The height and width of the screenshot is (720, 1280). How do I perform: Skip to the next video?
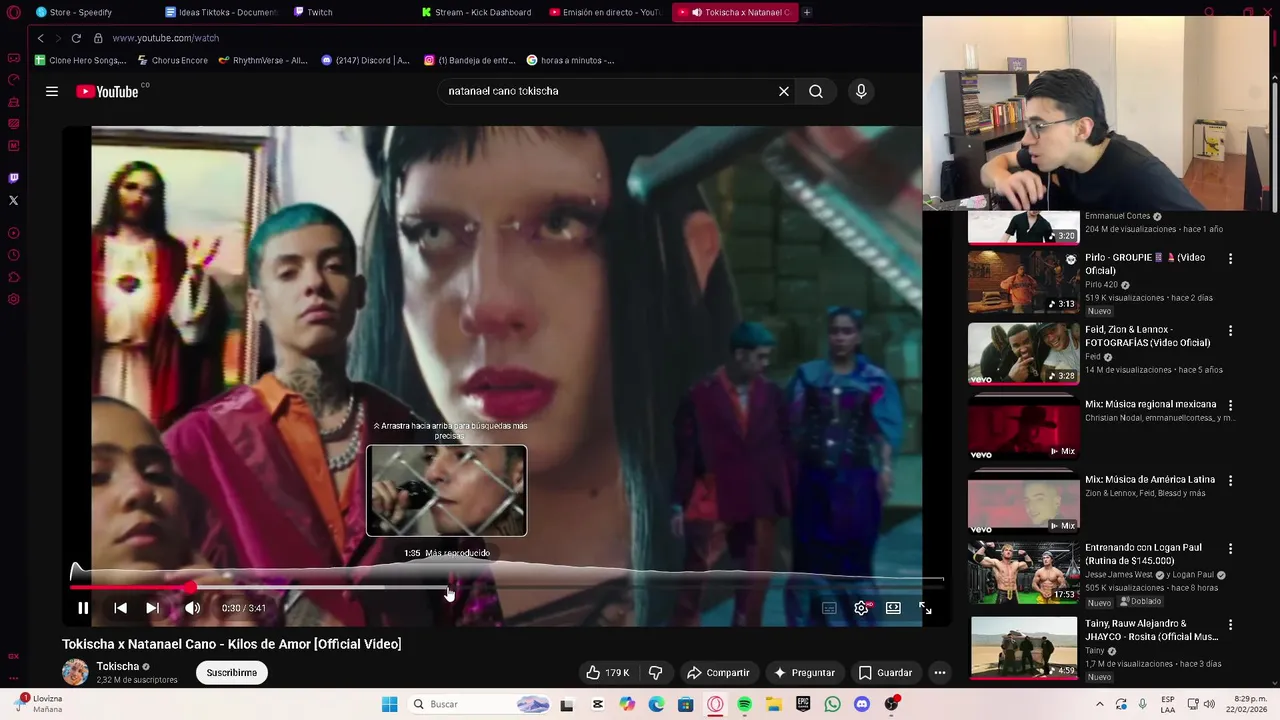click(152, 608)
